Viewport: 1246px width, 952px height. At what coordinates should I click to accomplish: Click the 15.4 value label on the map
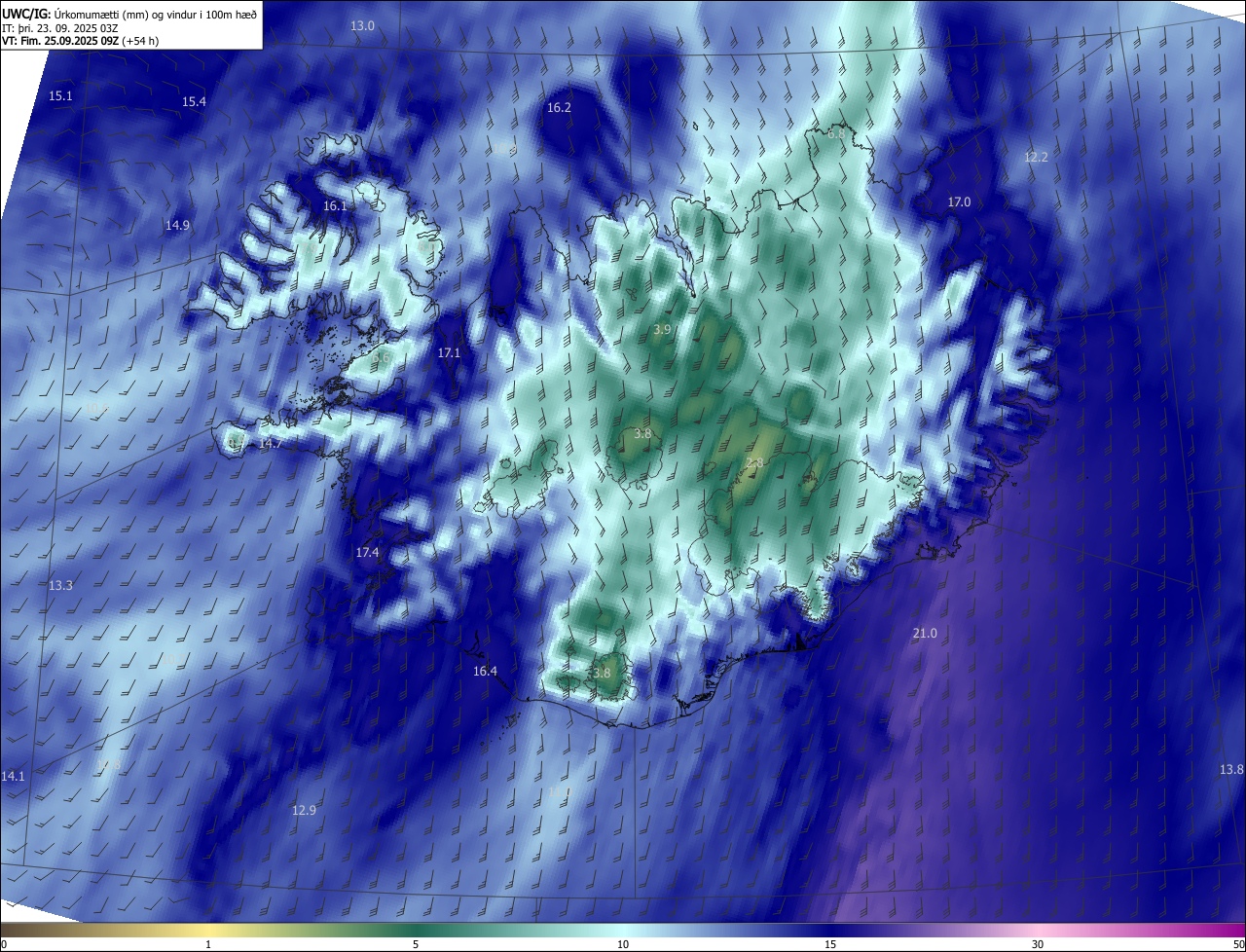click(x=194, y=102)
